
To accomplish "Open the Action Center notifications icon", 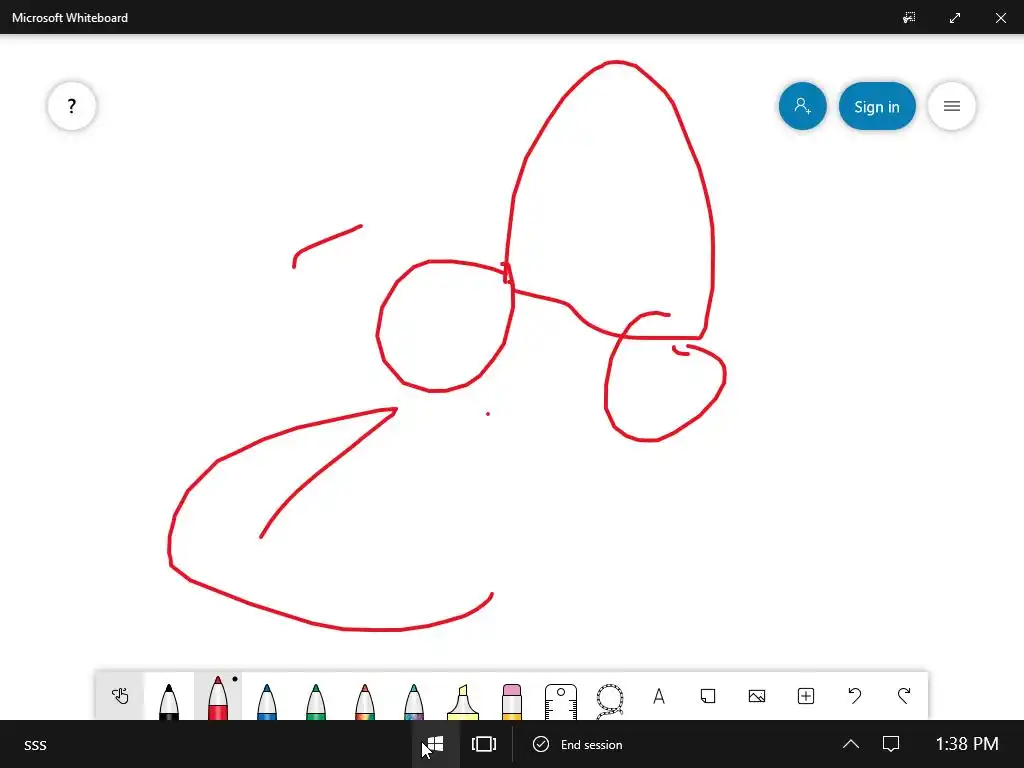I will point(891,744).
